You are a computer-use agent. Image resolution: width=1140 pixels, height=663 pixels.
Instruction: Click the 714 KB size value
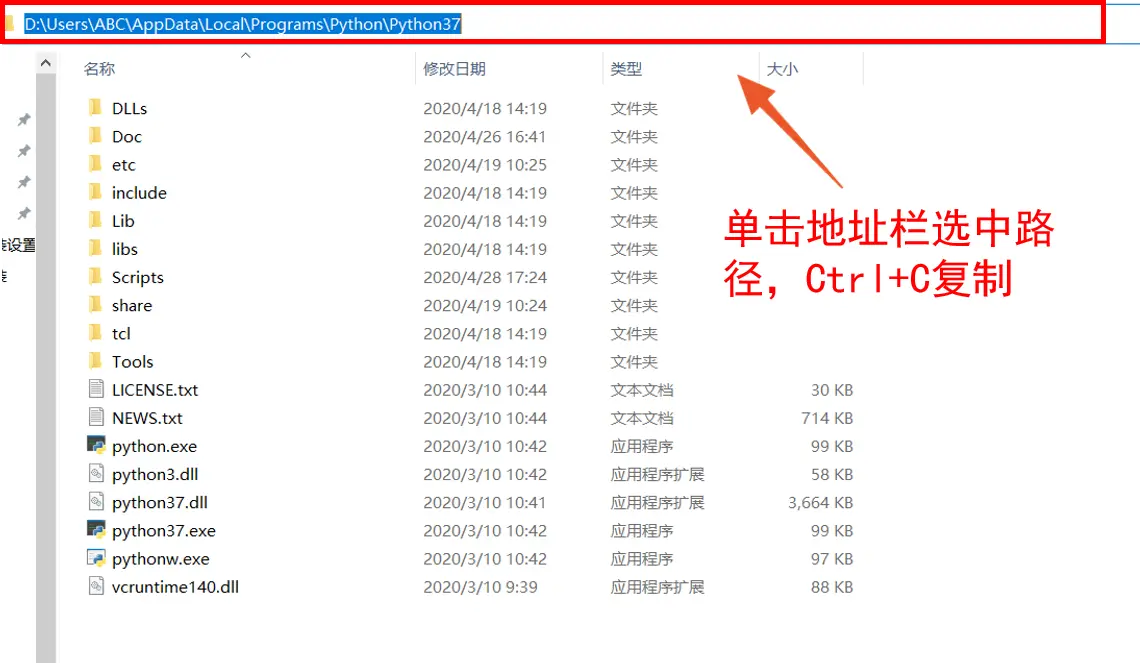point(827,418)
